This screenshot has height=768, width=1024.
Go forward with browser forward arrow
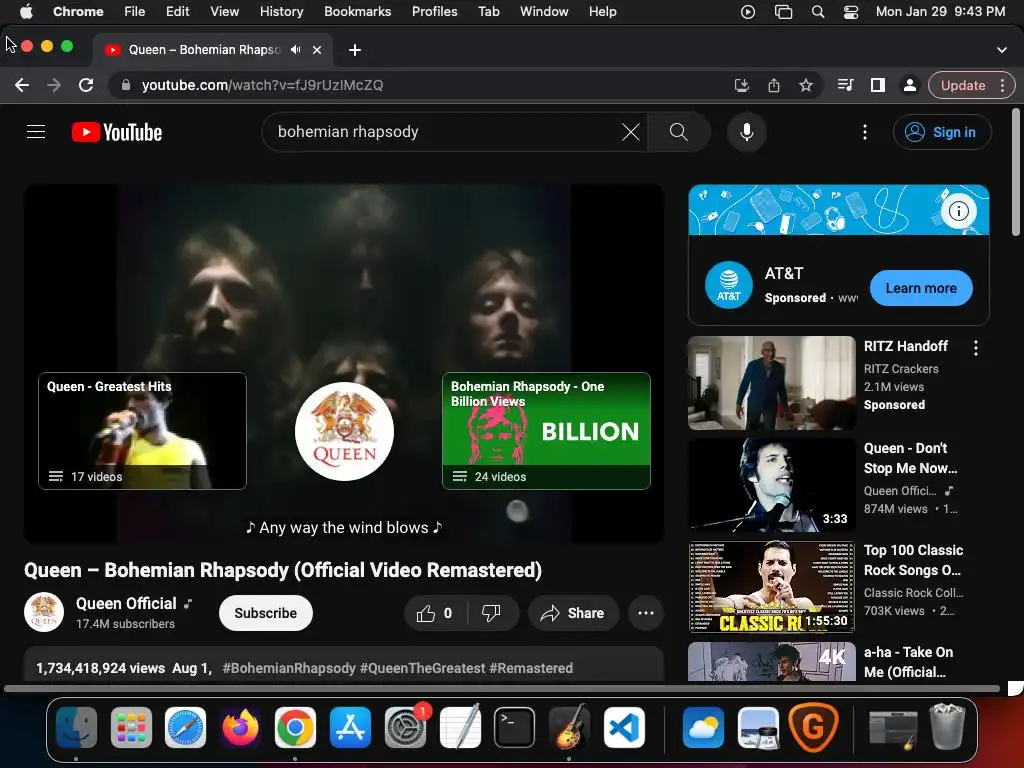(54, 85)
